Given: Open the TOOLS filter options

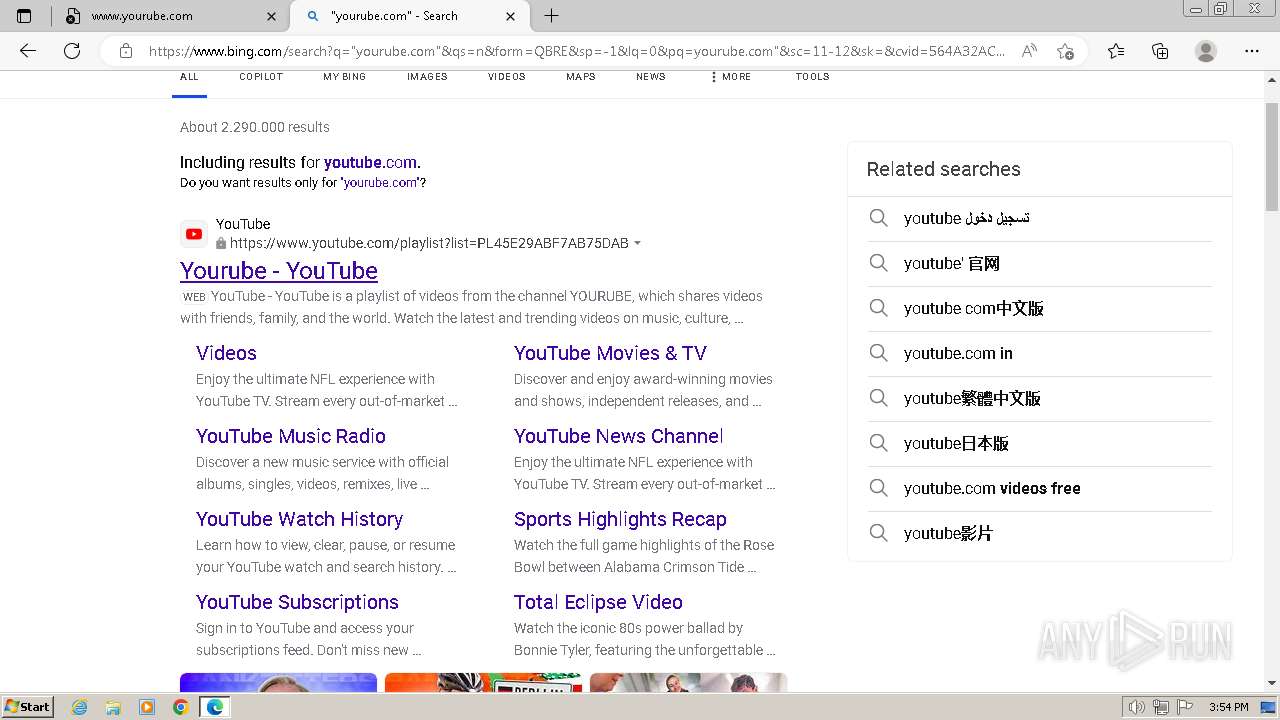Looking at the screenshot, I should coord(813,77).
